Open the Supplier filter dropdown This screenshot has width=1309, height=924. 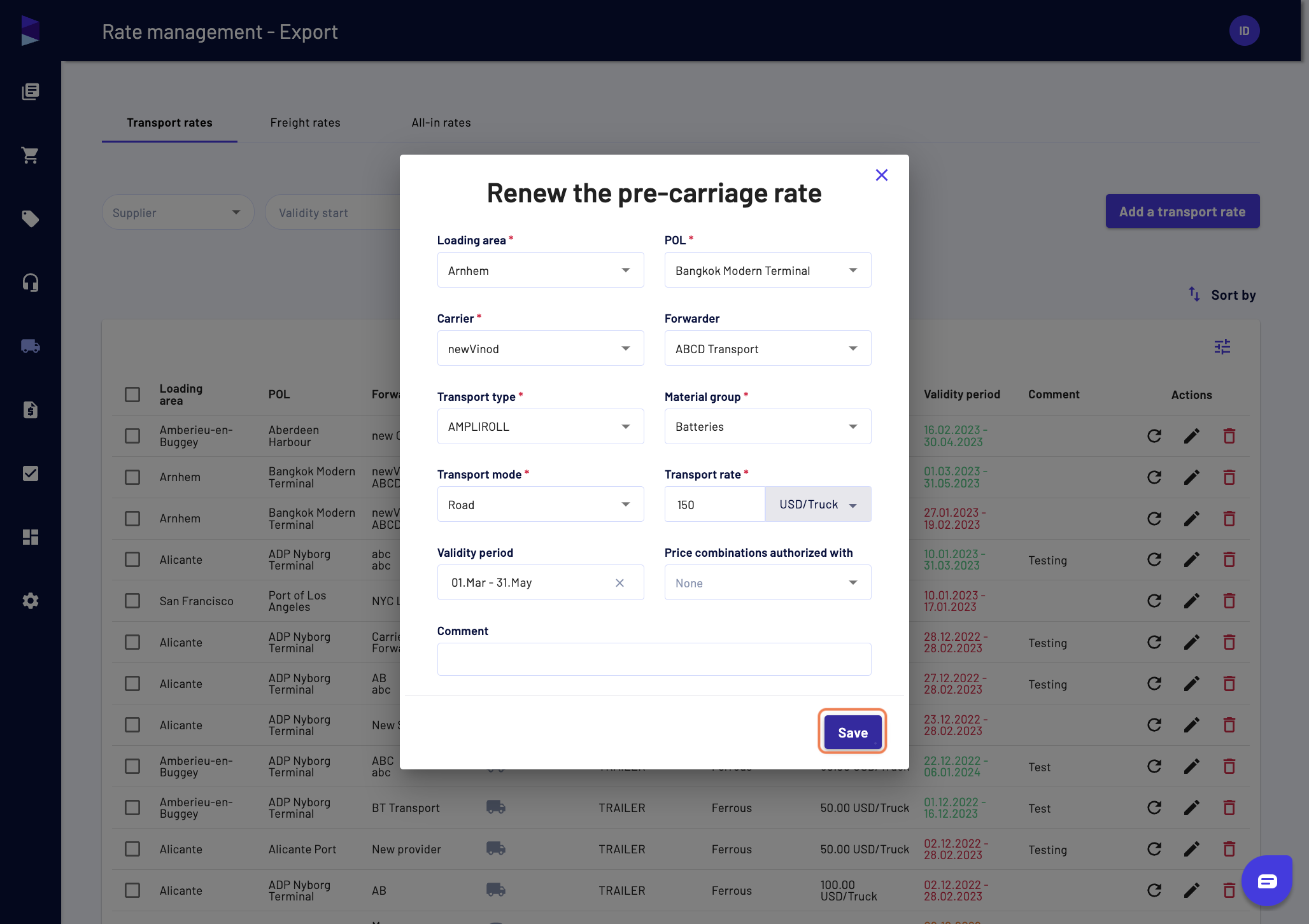pyautogui.click(x=178, y=213)
